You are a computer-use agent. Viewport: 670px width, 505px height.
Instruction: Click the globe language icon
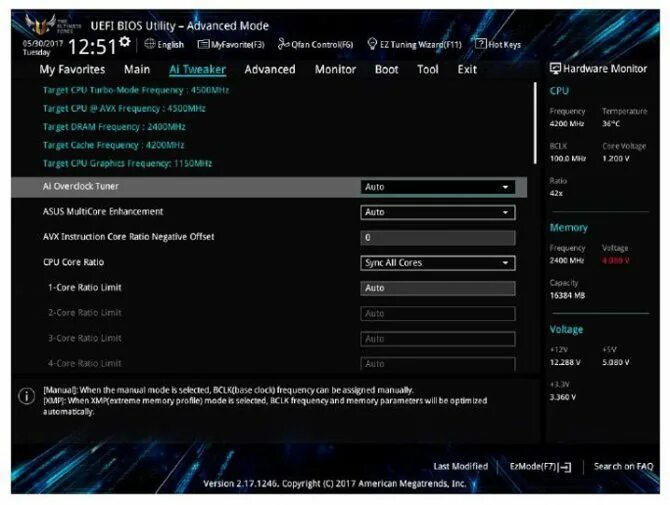[x=150, y=44]
